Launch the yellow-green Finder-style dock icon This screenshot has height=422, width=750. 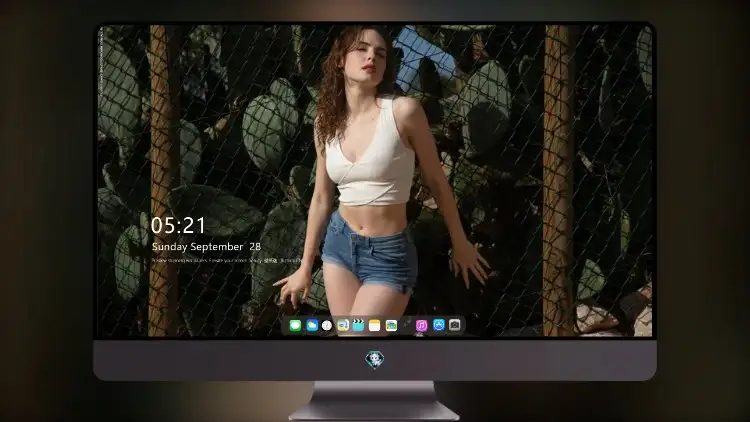coord(343,325)
